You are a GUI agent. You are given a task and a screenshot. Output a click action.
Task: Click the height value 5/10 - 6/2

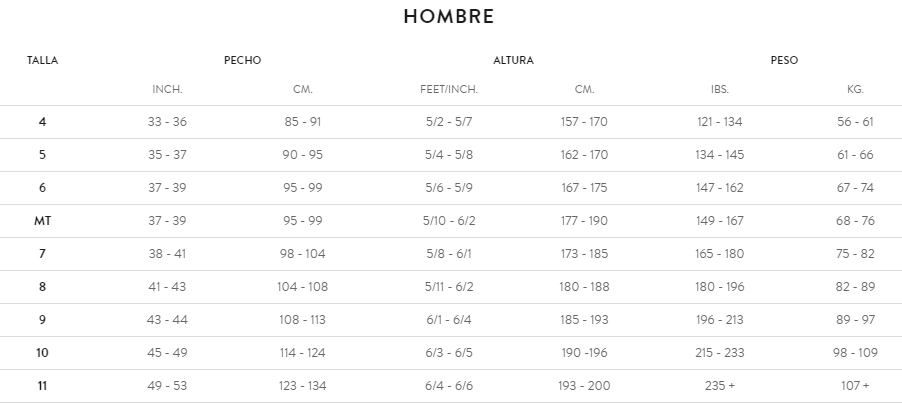tap(449, 221)
